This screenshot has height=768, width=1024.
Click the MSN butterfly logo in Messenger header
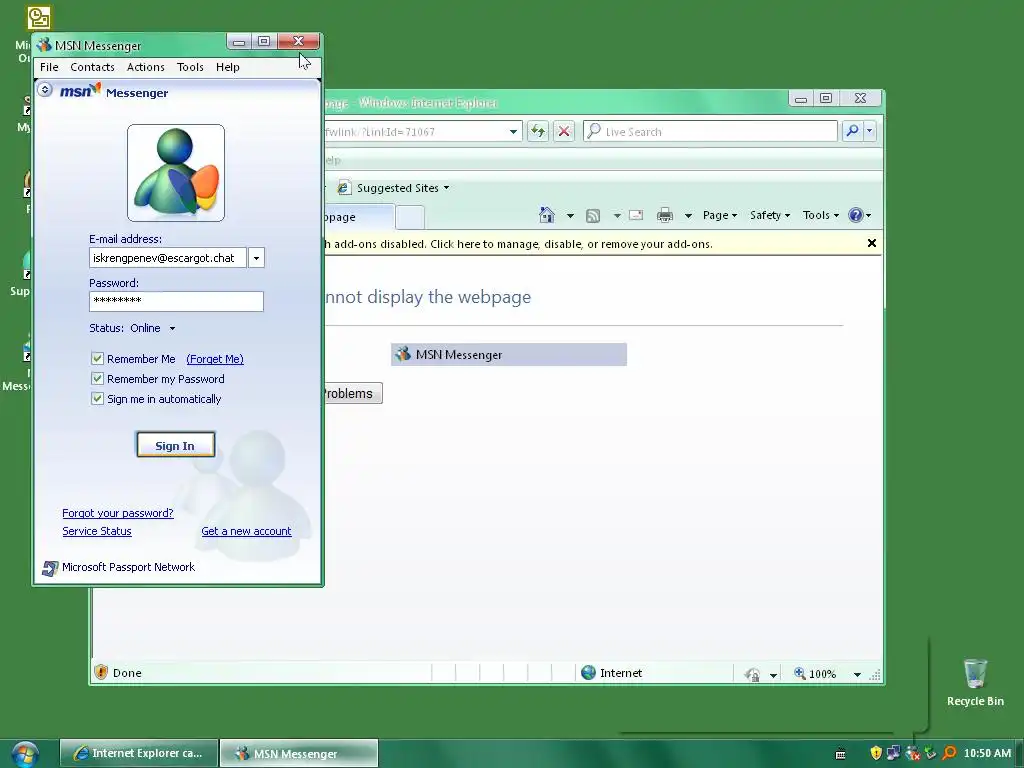point(80,90)
